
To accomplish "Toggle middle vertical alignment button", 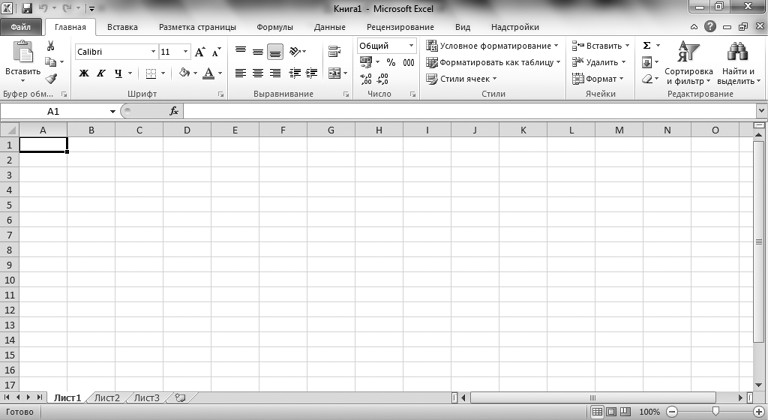I will [257, 51].
